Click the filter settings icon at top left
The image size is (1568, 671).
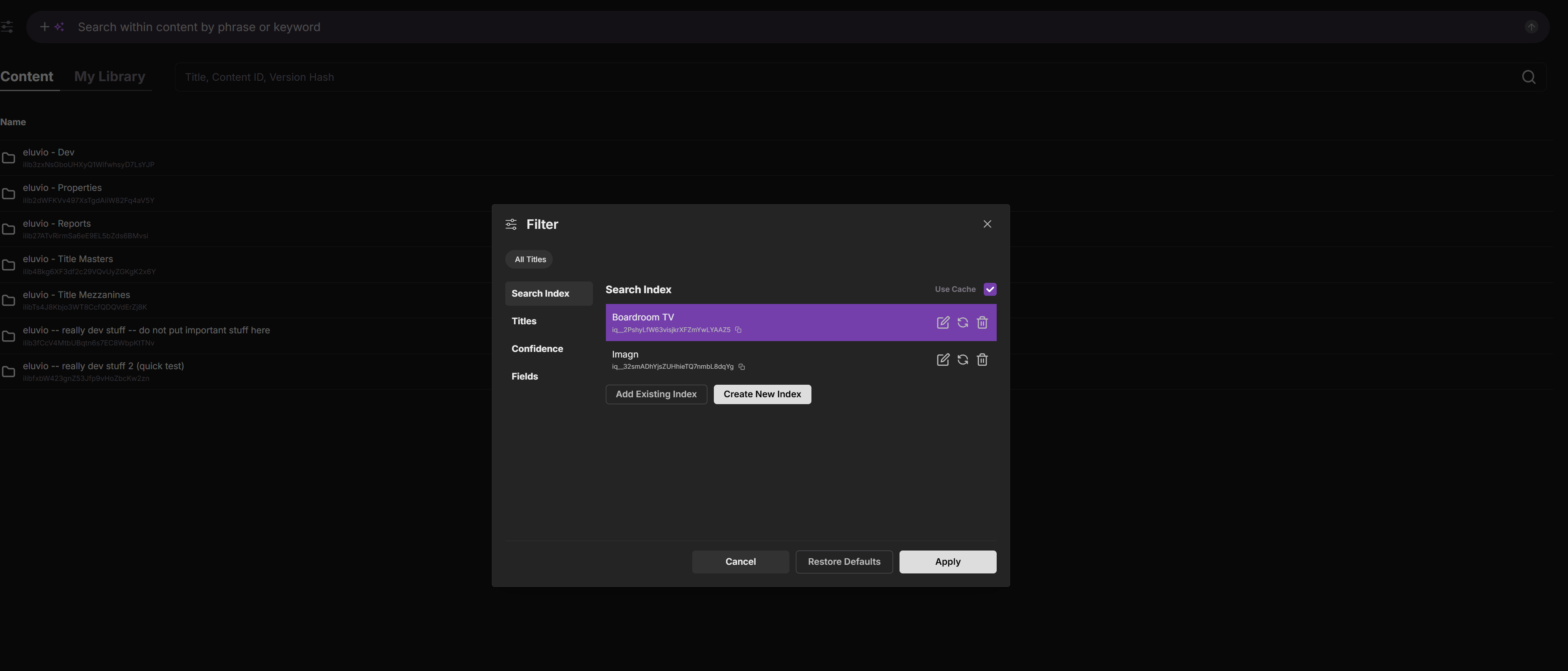tap(7, 27)
